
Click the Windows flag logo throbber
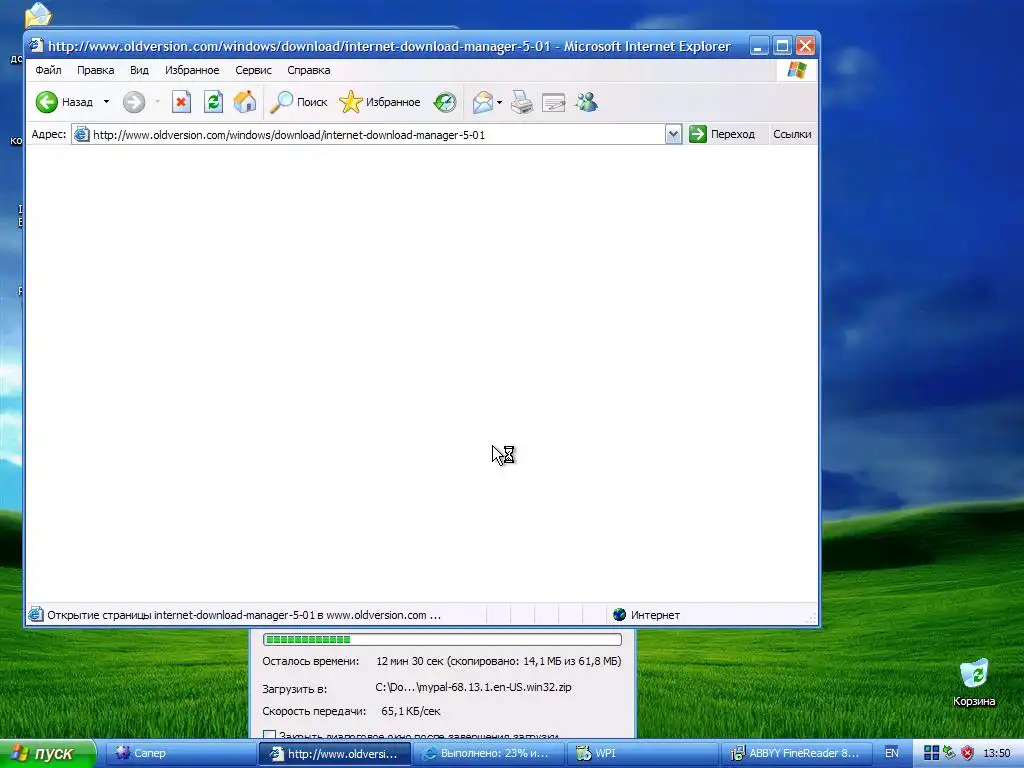(797, 70)
